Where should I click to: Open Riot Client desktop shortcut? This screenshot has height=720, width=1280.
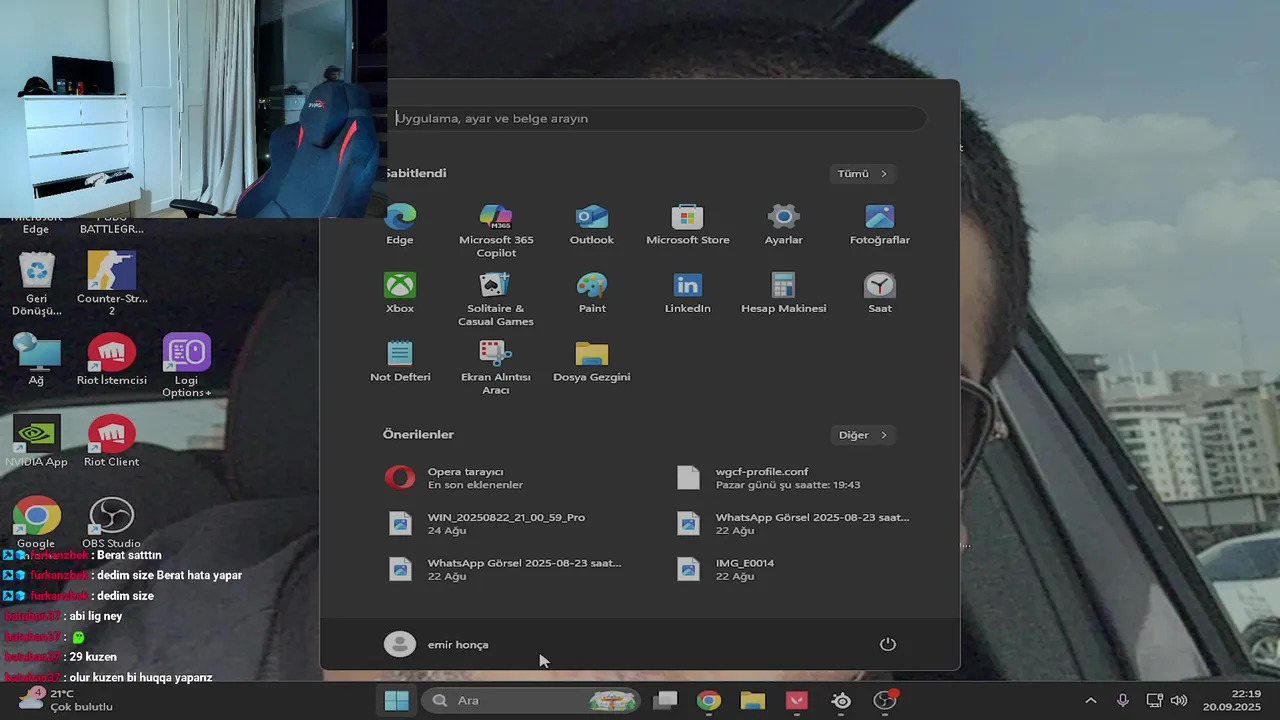click(x=112, y=441)
